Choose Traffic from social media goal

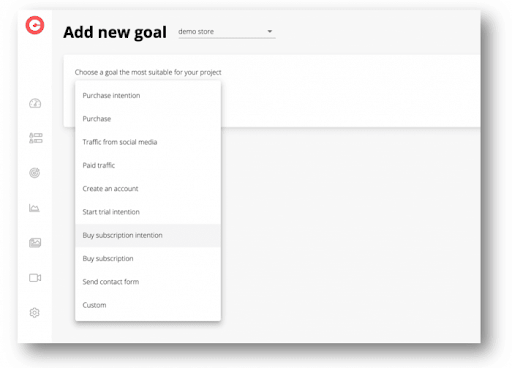click(148, 142)
